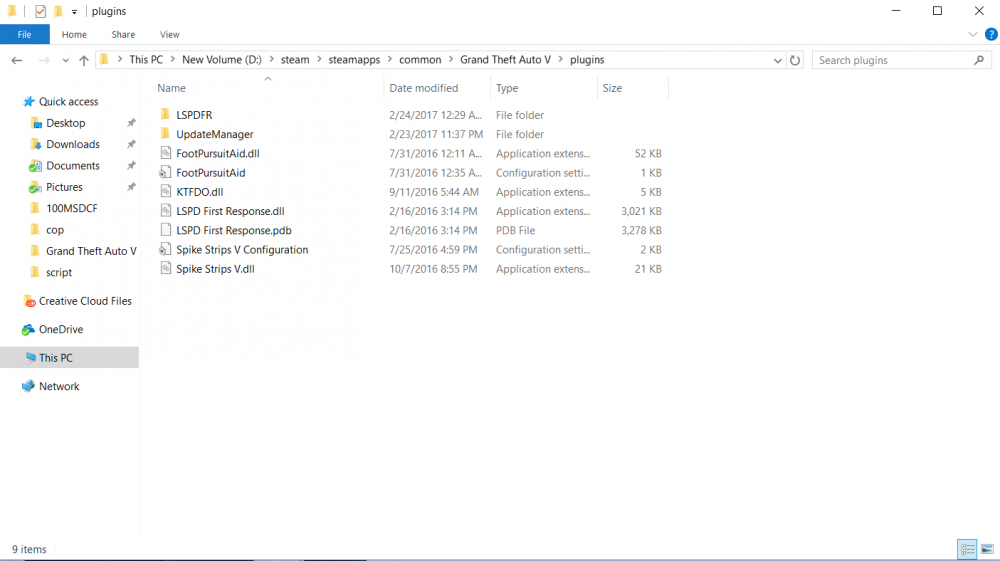The width and height of the screenshot is (1000, 561).
Task: Click the FootPursuitAid.dll file icon
Action: coord(165,153)
